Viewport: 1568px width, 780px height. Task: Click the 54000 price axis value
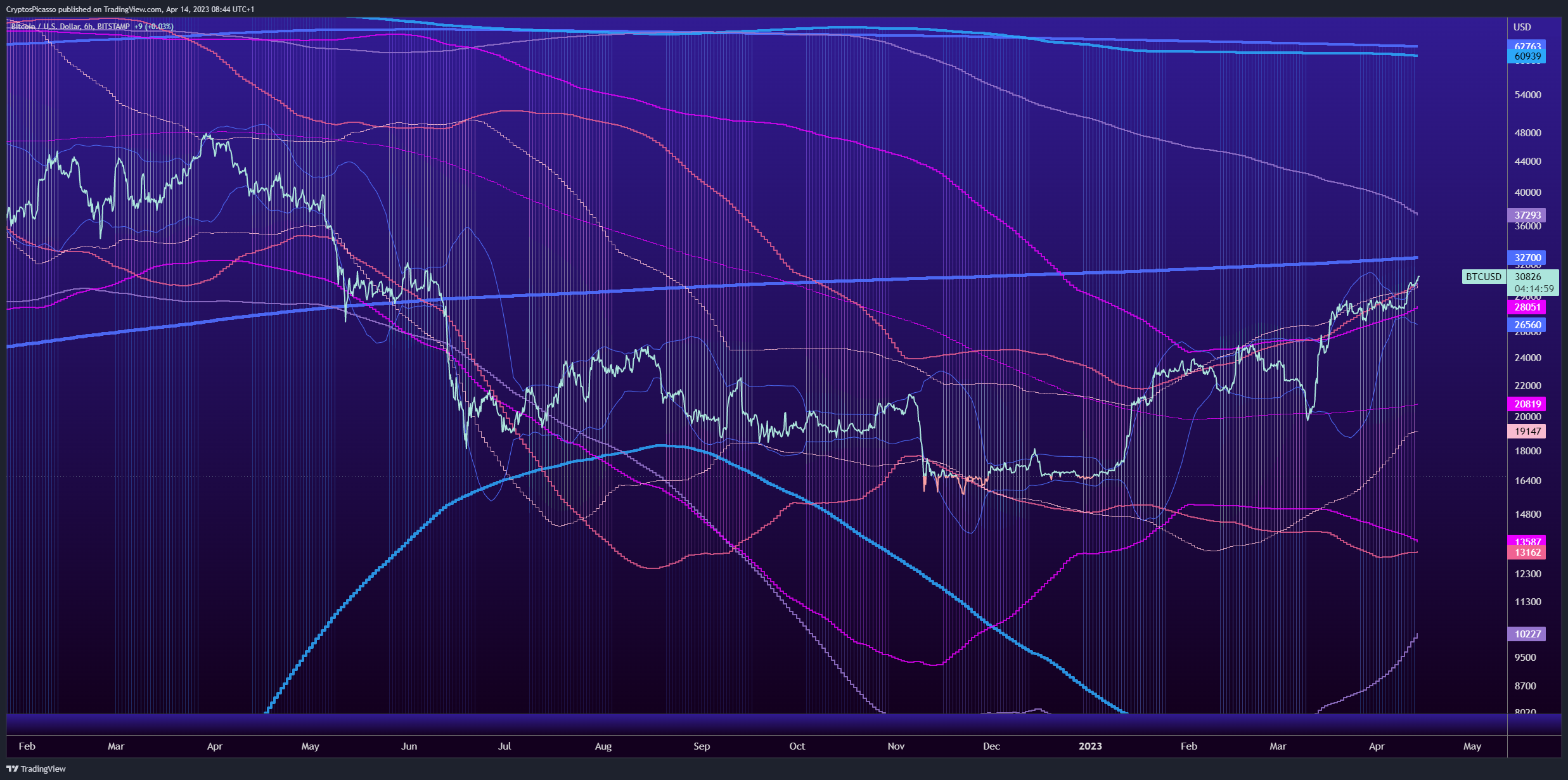click(x=1527, y=94)
